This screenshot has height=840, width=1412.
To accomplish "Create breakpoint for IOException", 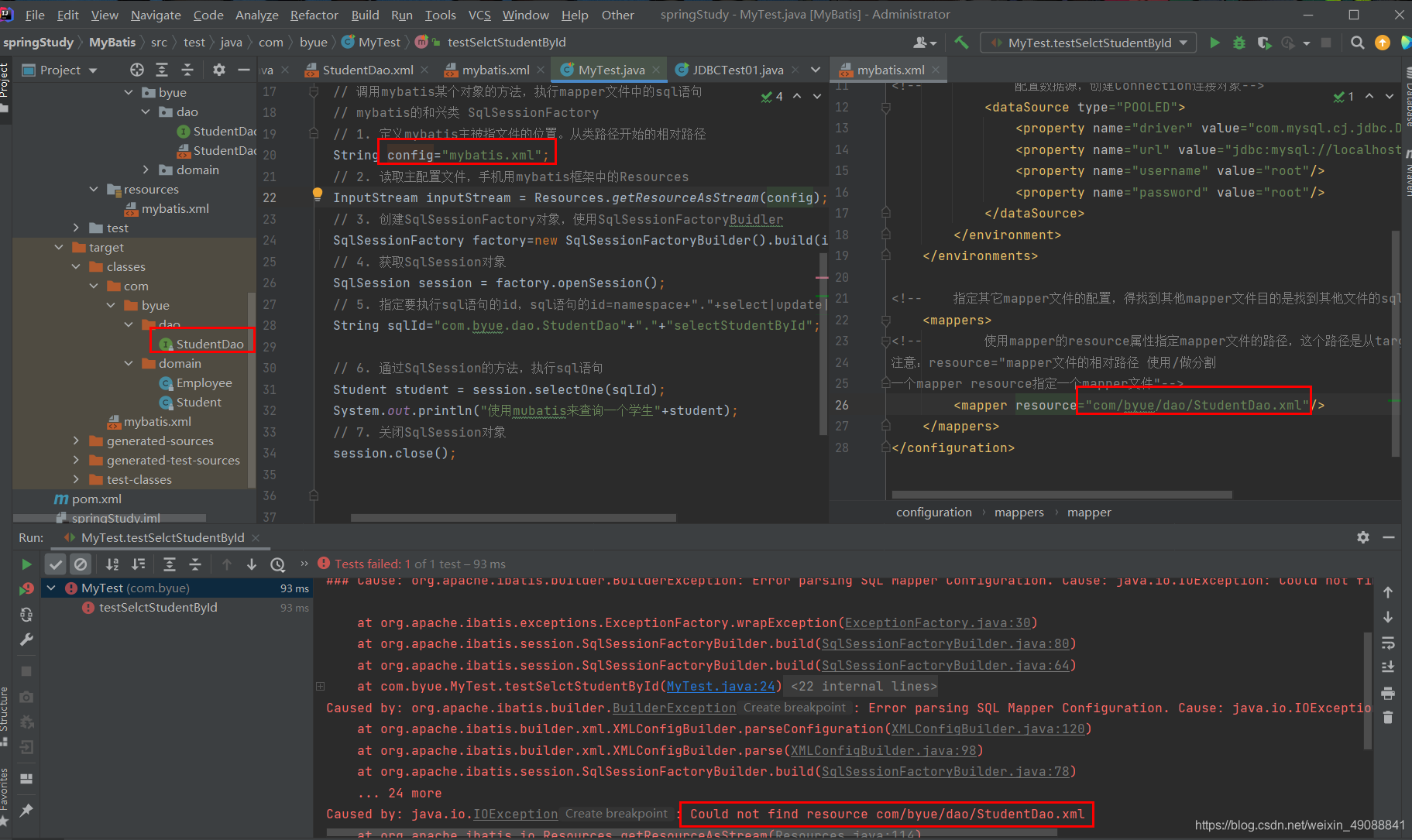I will coord(616,814).
